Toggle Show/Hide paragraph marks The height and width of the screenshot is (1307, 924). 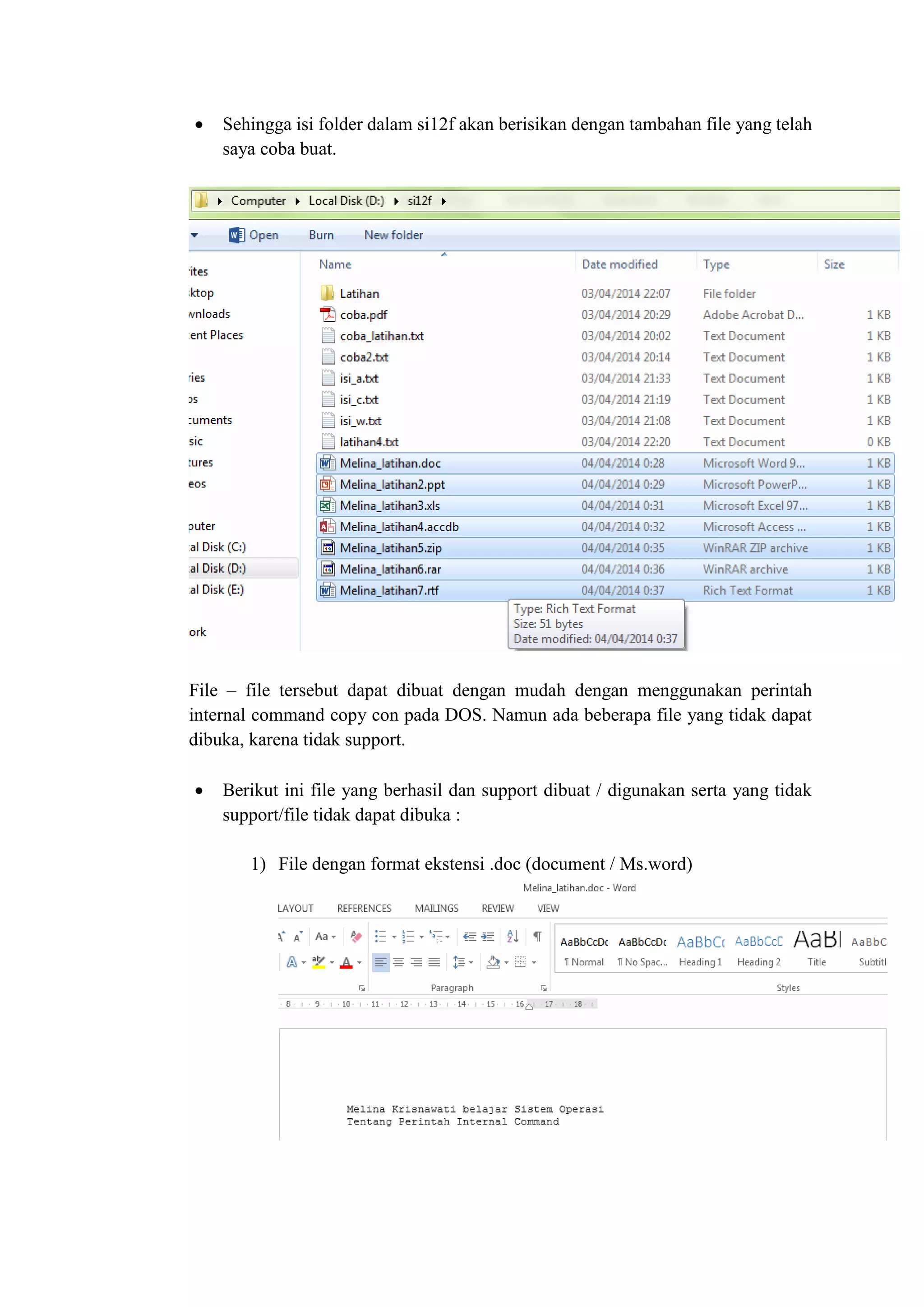pyautogui.click(x=537, y=936)
